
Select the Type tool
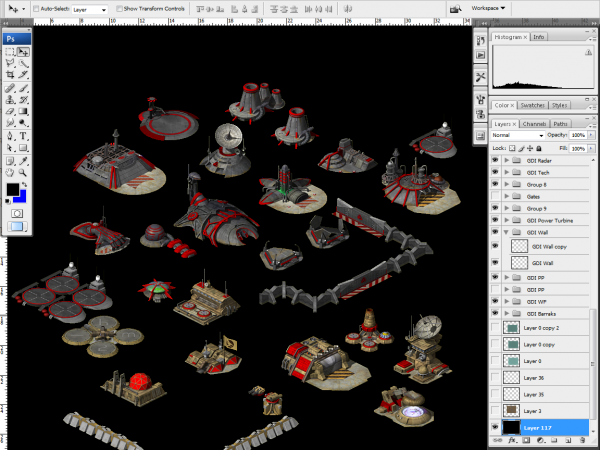pyautogui.click(x=23, y=136)
